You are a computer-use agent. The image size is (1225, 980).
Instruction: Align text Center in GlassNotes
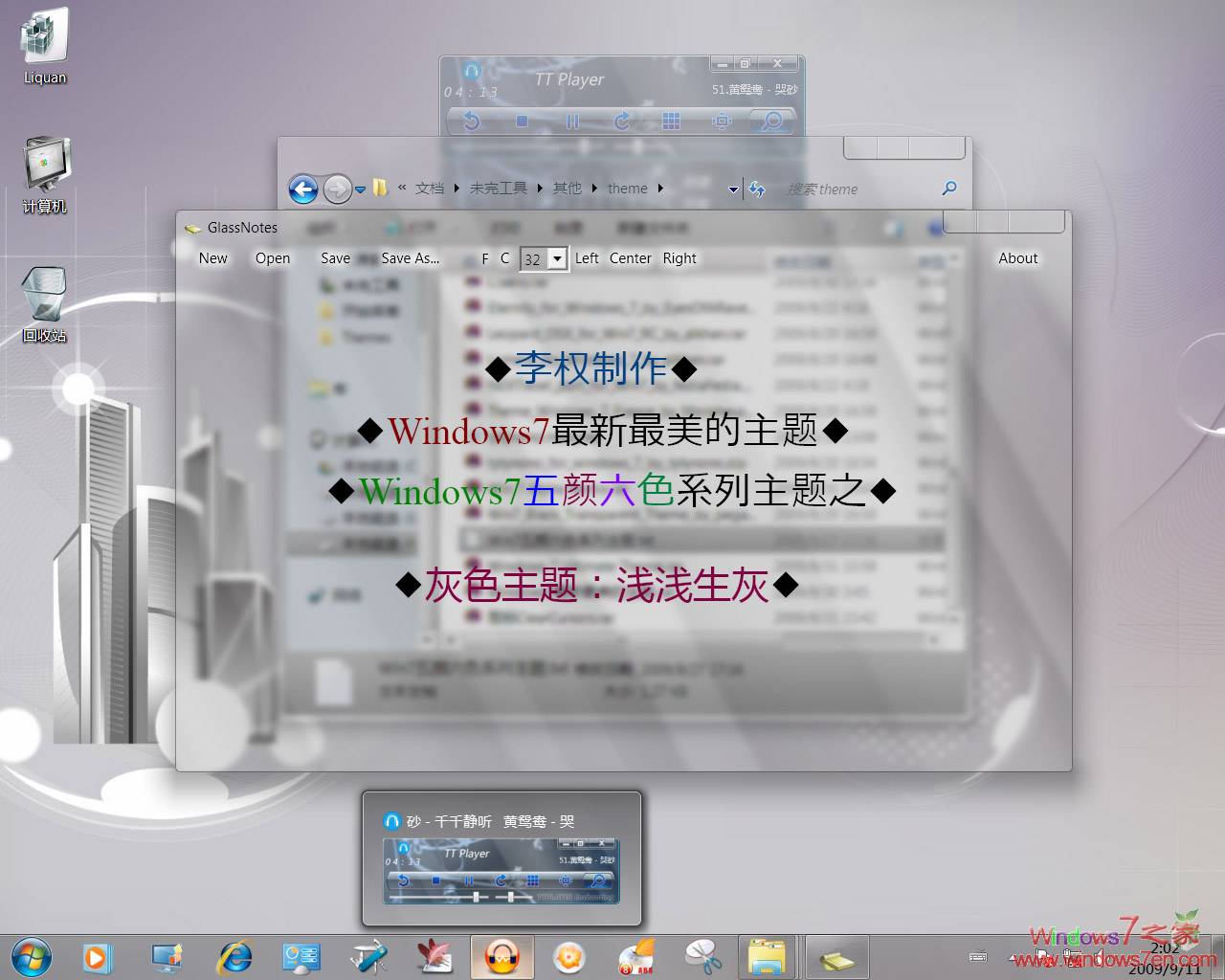click(x=631, y=258)
